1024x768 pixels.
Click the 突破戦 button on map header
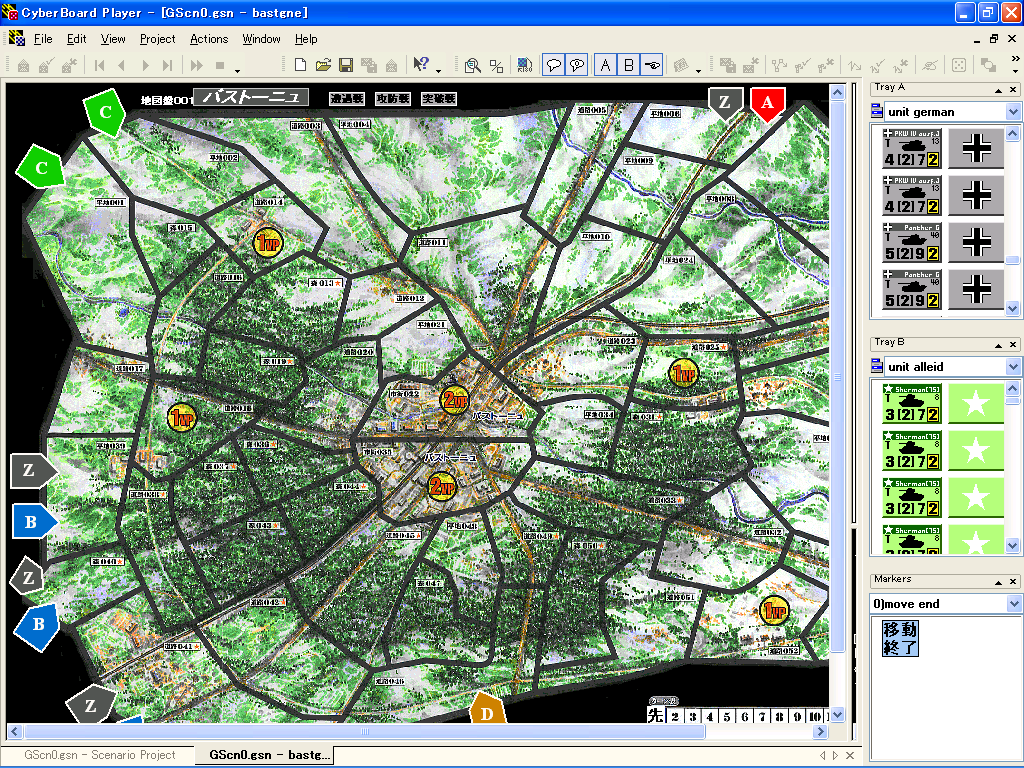click(439, 99)
